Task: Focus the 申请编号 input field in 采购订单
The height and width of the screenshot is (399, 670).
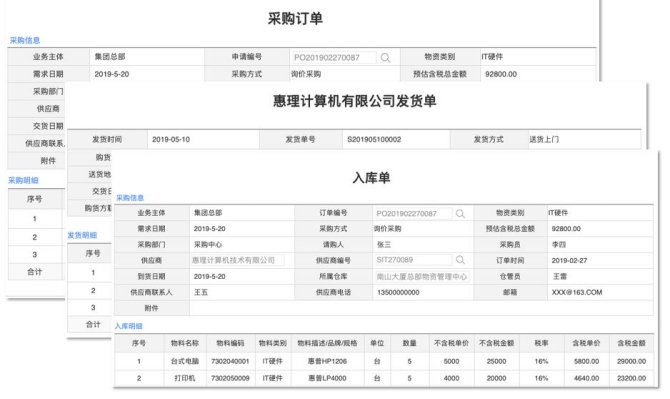Action: [x=334, y=58]
